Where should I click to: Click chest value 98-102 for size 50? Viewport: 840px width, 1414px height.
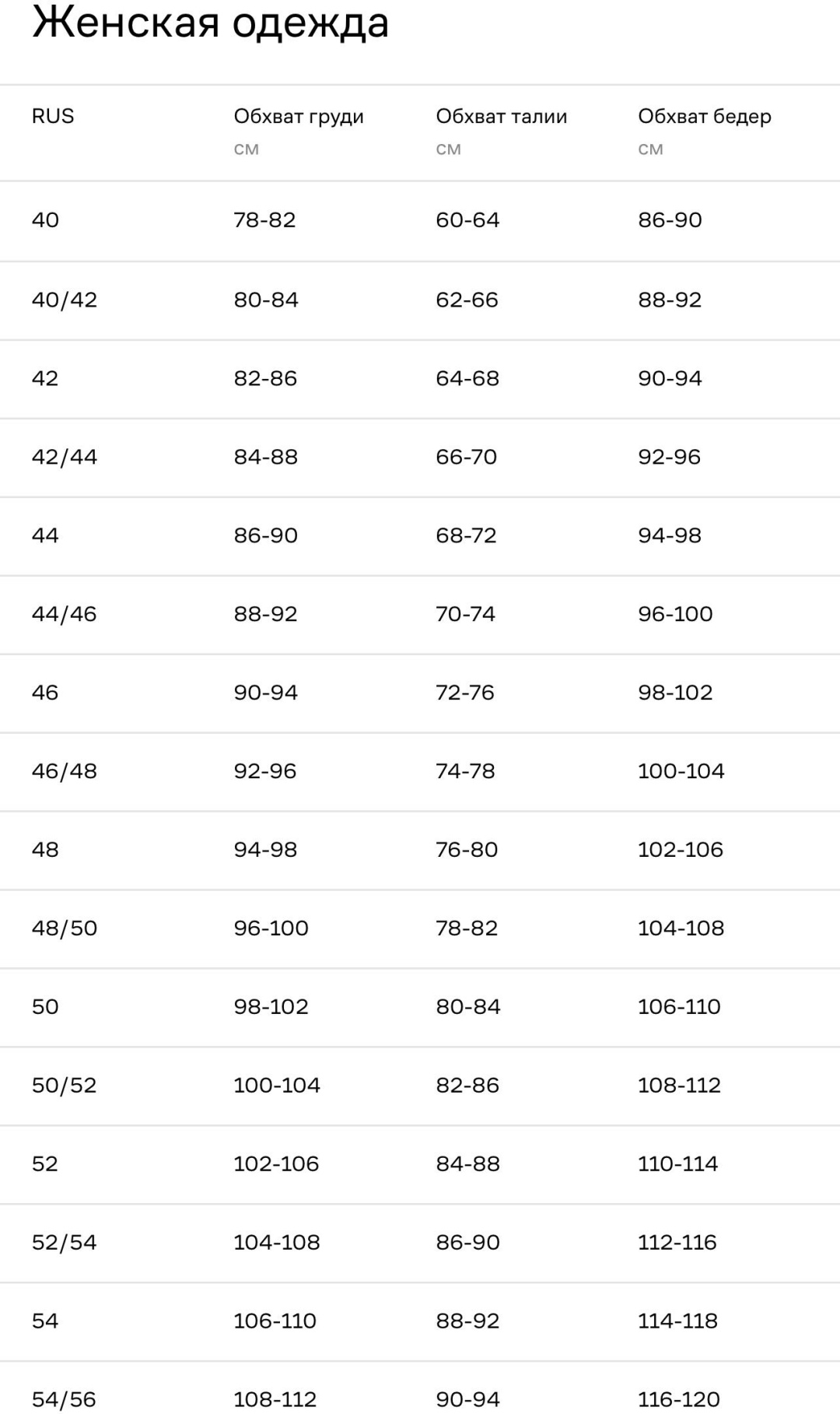[271, 1007]
